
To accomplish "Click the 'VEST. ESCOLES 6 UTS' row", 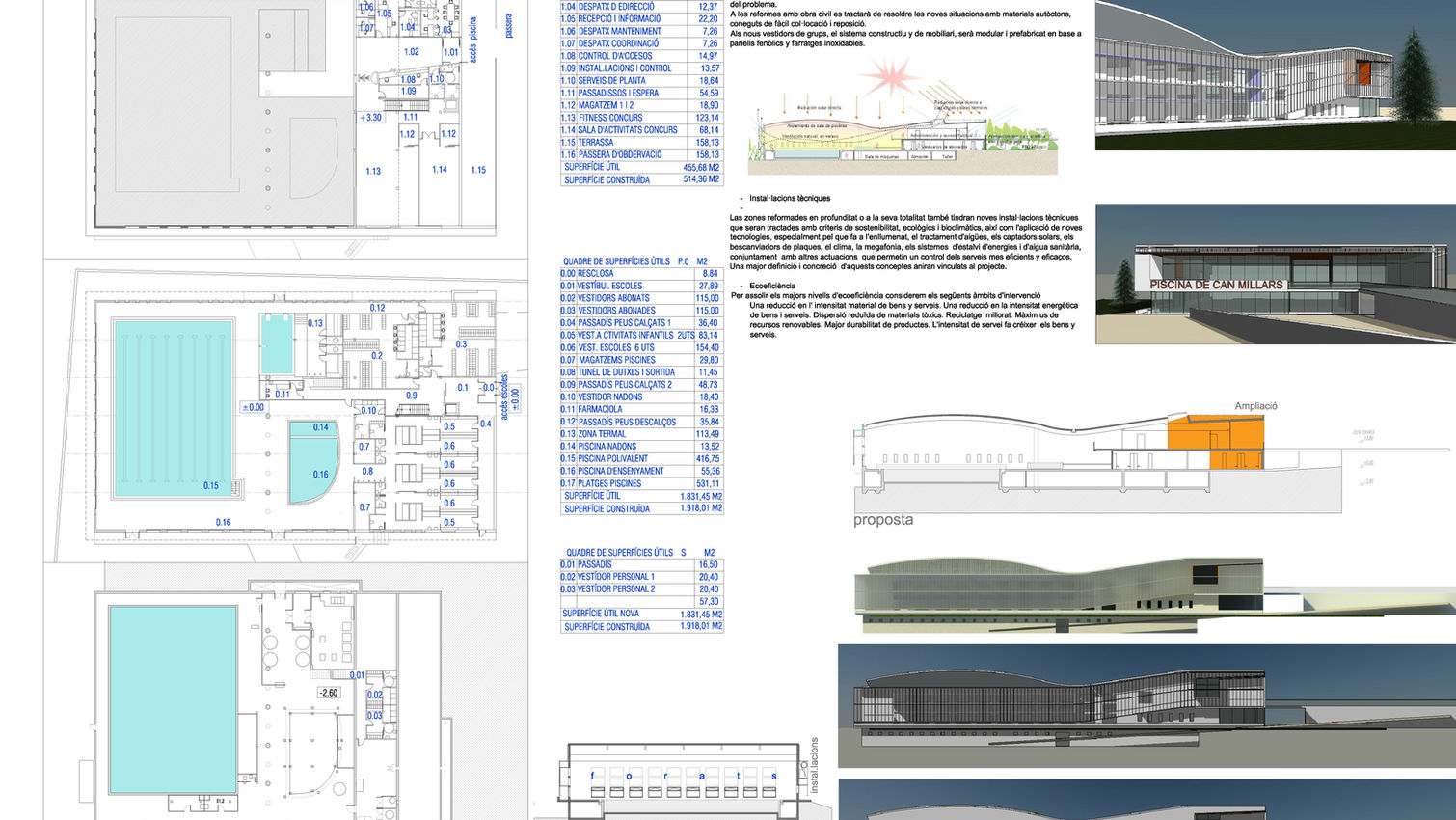I will pos(640,348).
